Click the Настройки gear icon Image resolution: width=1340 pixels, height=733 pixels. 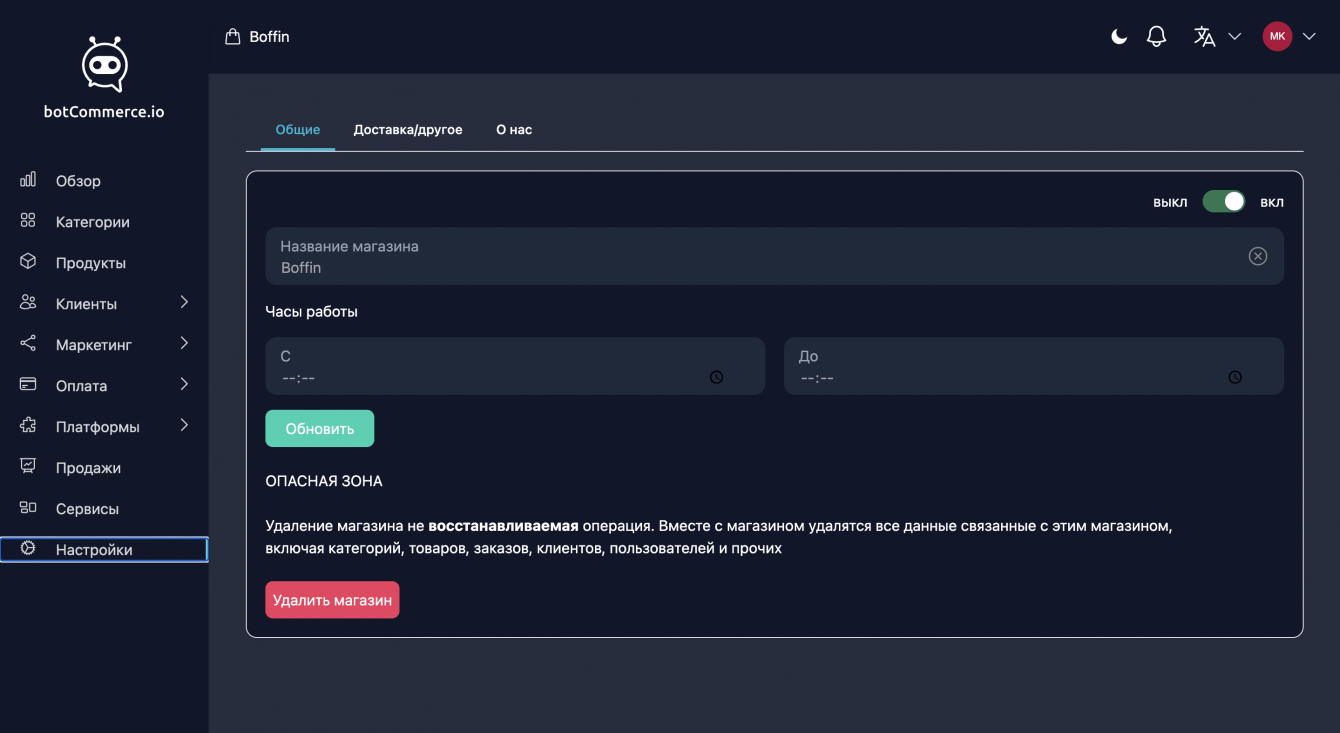coord(28,549)
